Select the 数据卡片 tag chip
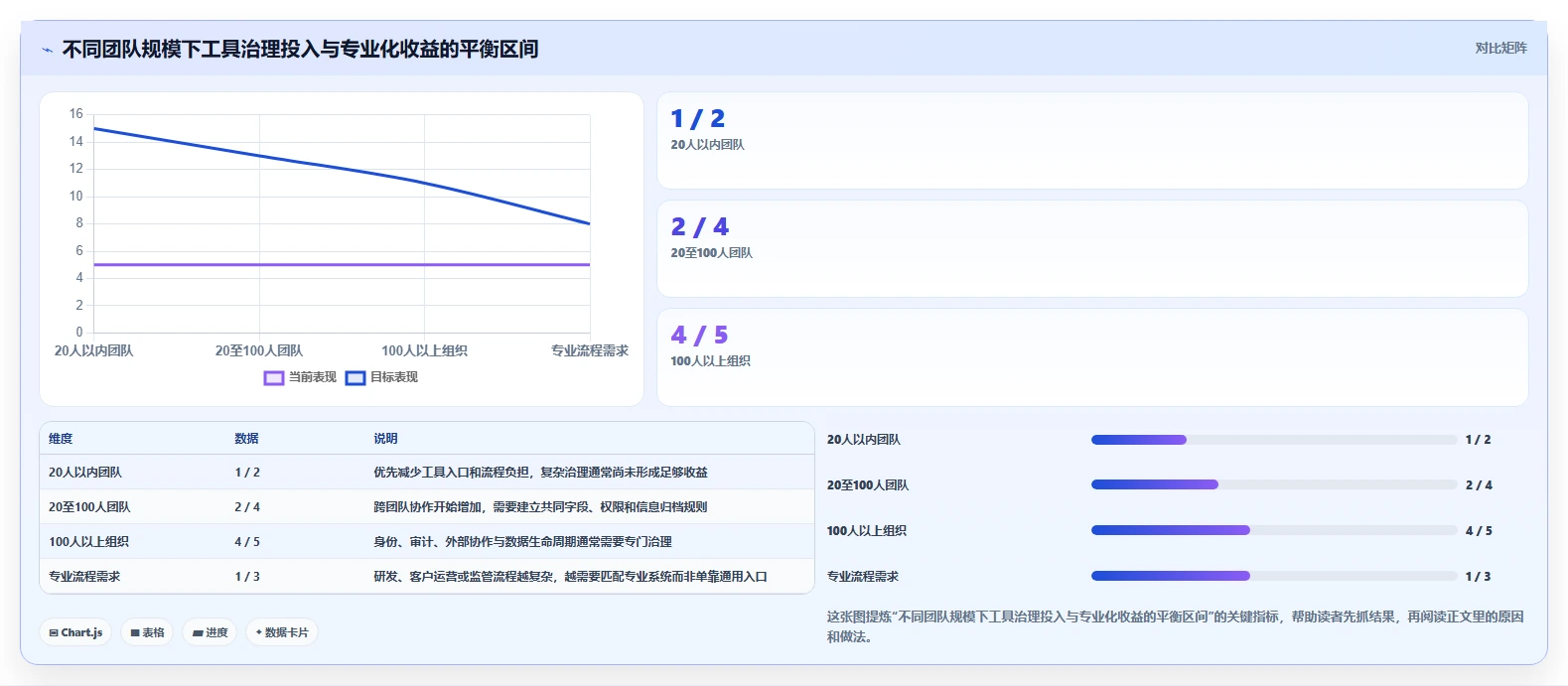Image resolution: width=1568 pixels, height=686 pixels. pos(282,632)
